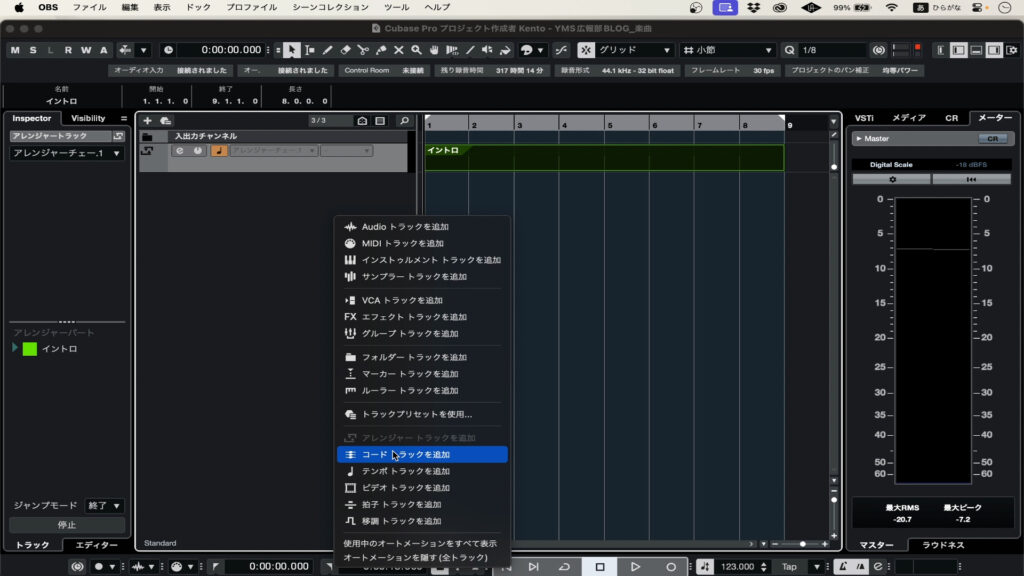Open the snap type グリッド dropdown

tap(635, 50)
